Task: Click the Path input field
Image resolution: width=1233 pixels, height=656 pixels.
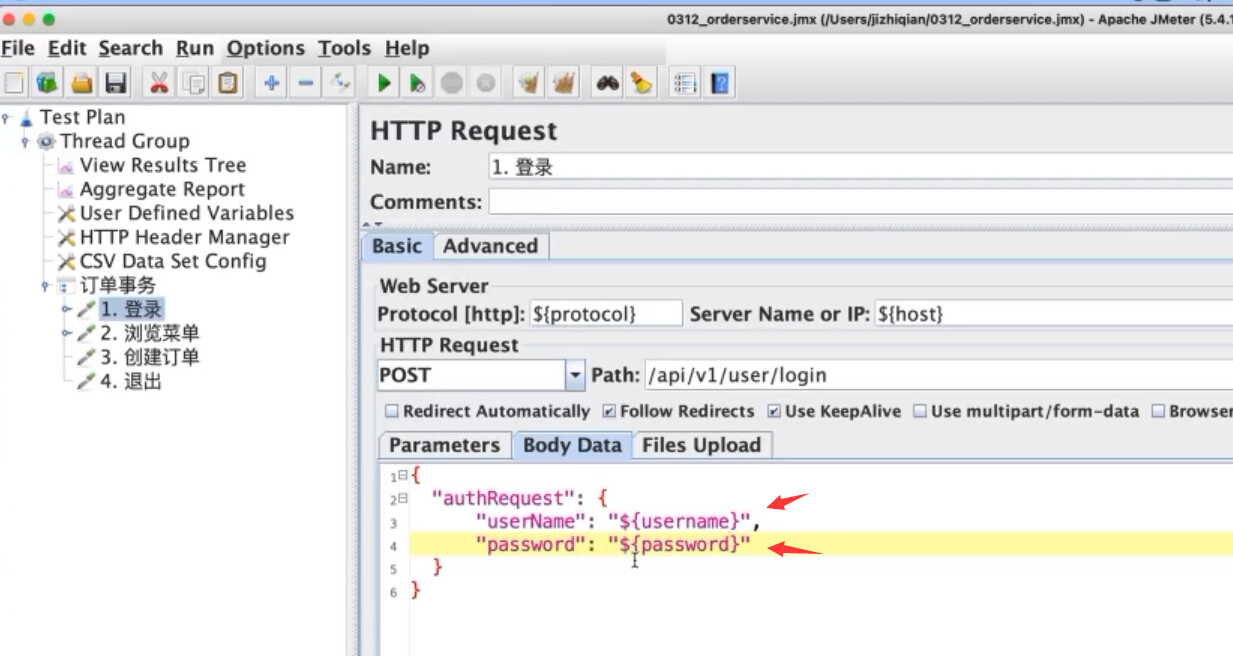Action: (938, 376)
